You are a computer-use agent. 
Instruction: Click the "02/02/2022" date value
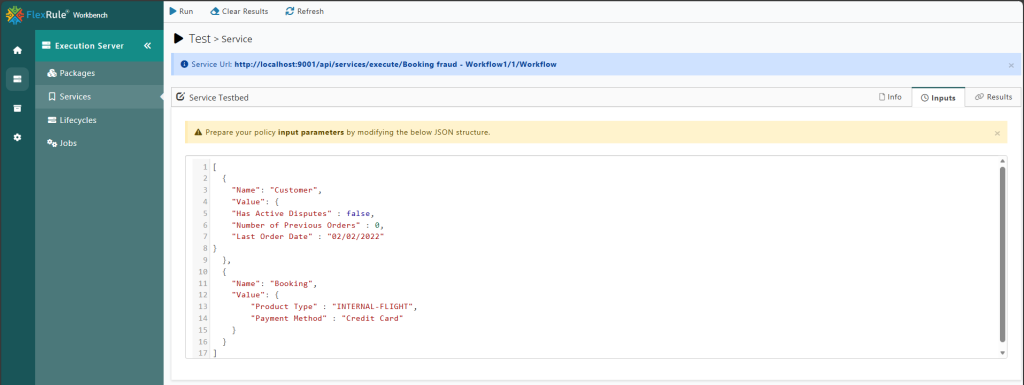pyautogui.click(x=357, y=237)
